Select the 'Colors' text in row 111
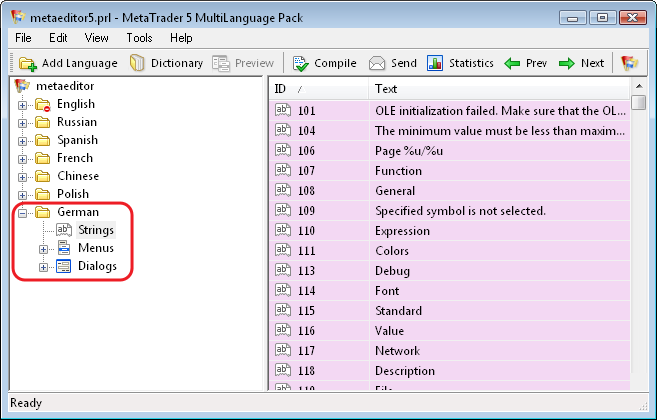This screenshot has height=420, width=657. [392, 251]
